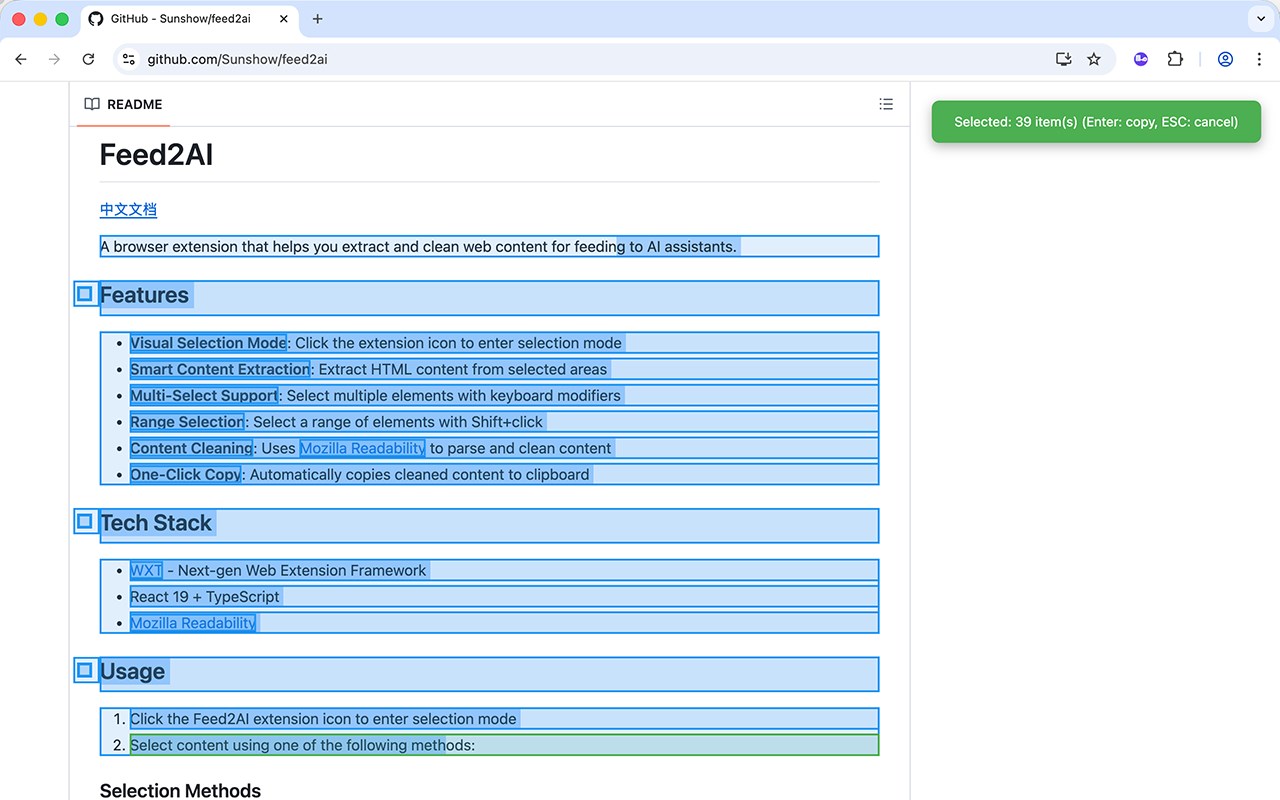Image resolution: width=1280 pixels, height=800 pixels.
Task: Open the Extensions puzzle icon
Action: pyautogui.click(x=1175, y=59)
